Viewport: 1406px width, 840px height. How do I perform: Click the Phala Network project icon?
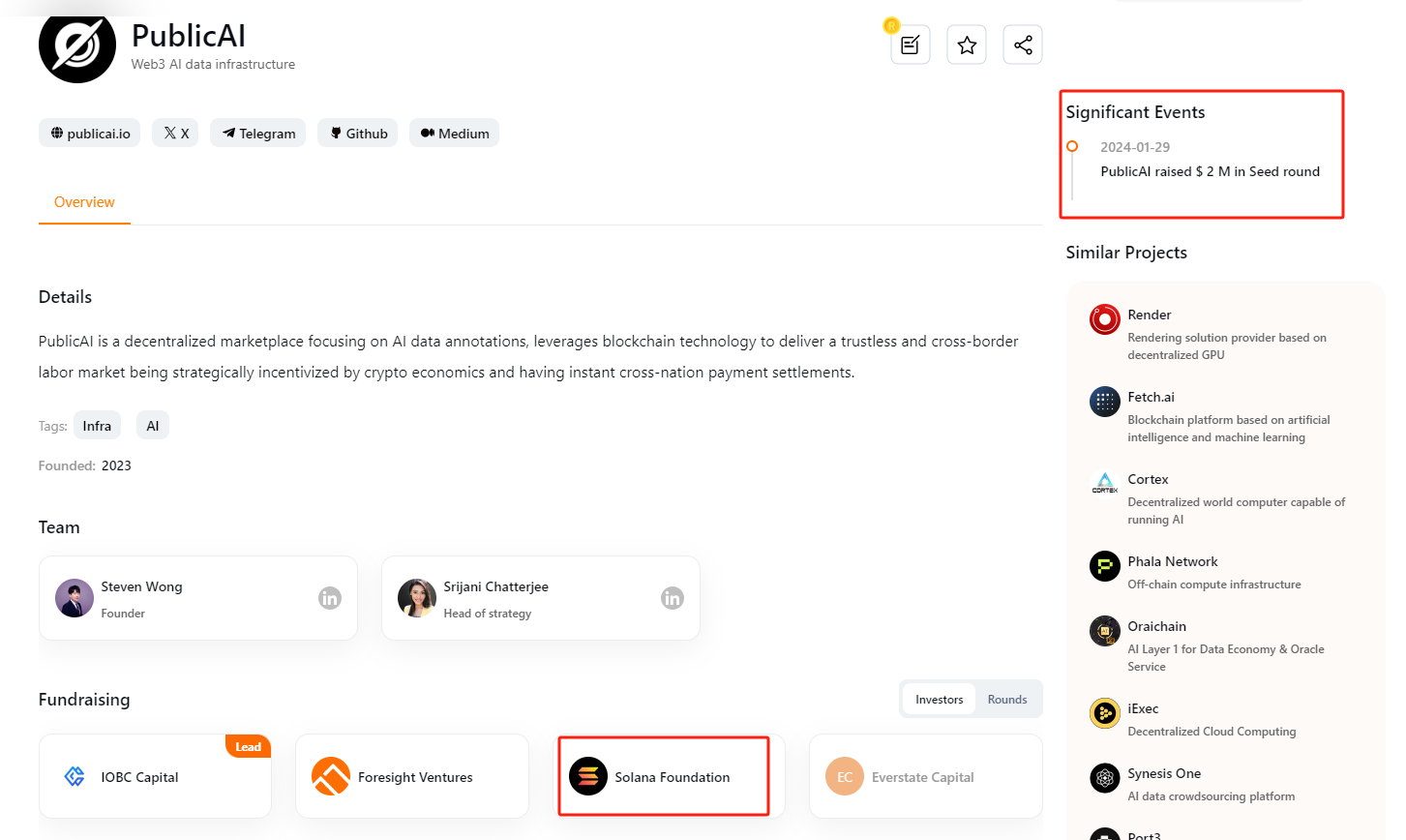pyautogui.click(x=1105, y=566)
